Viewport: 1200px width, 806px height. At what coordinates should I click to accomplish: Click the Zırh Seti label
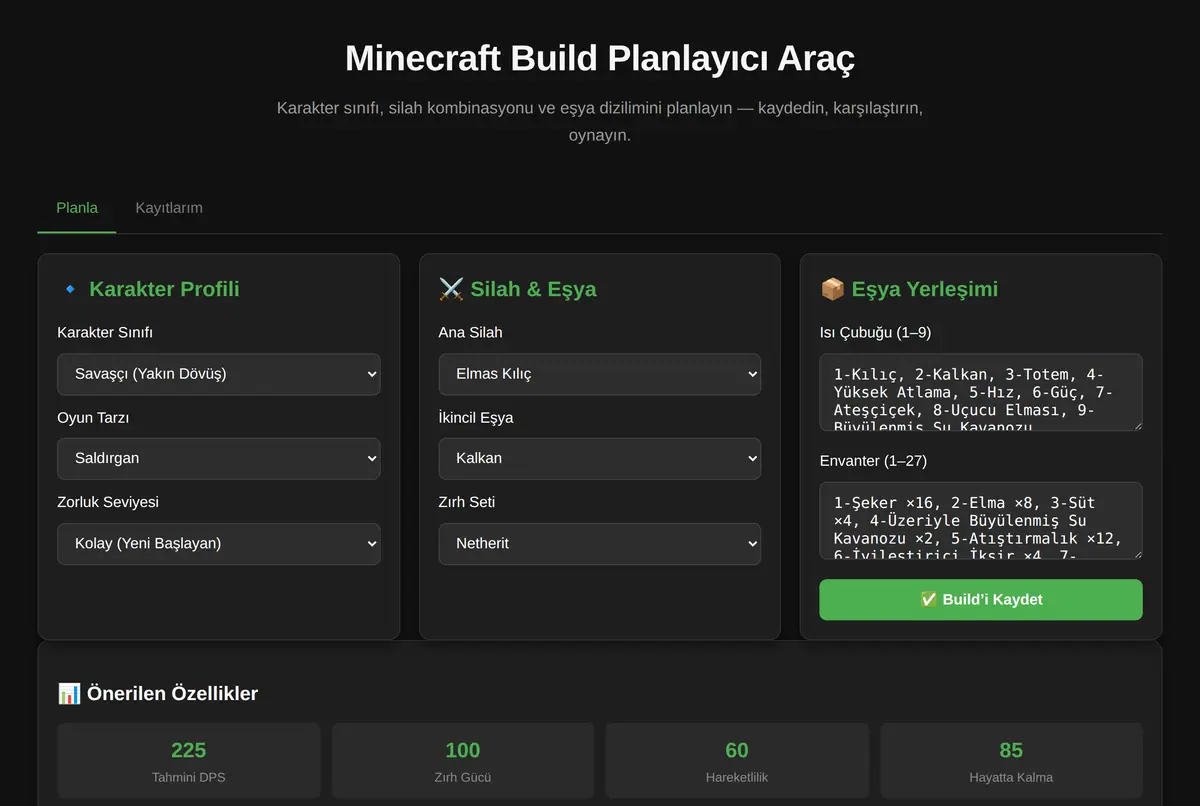[466, 502]
